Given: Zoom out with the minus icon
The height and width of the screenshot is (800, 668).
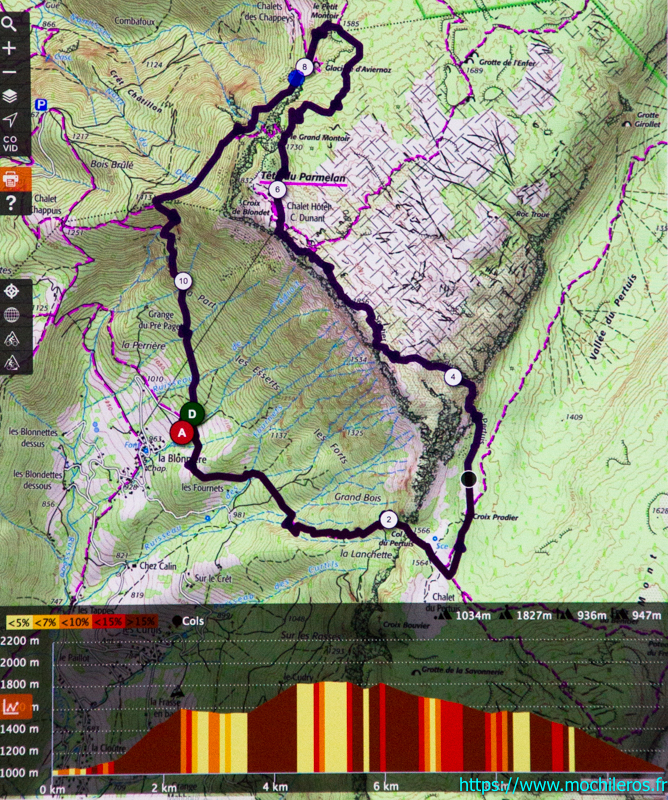Looking at the screenshot, I should [9, 72].
